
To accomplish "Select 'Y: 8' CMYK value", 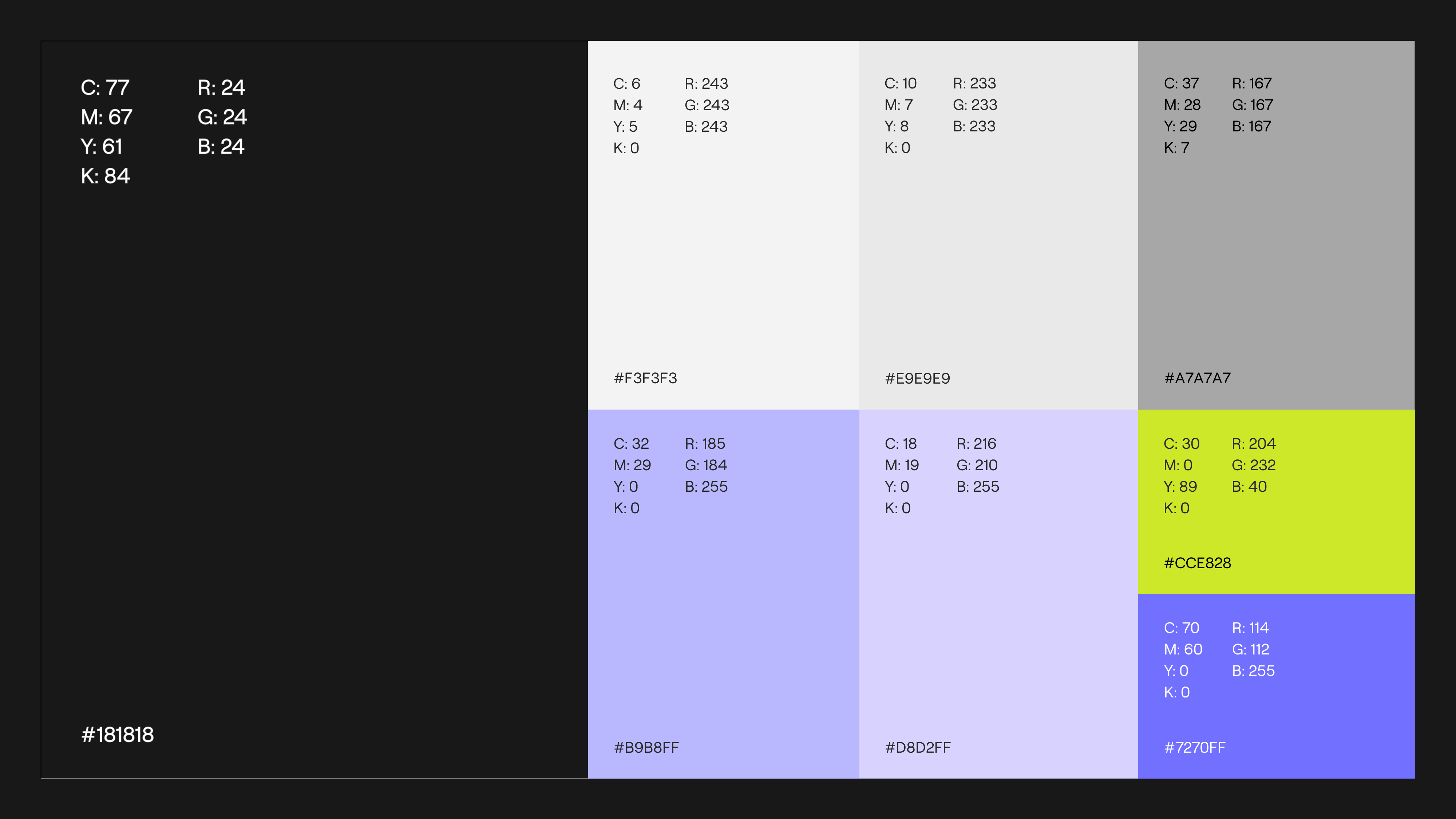I will [x=897, y=126].
